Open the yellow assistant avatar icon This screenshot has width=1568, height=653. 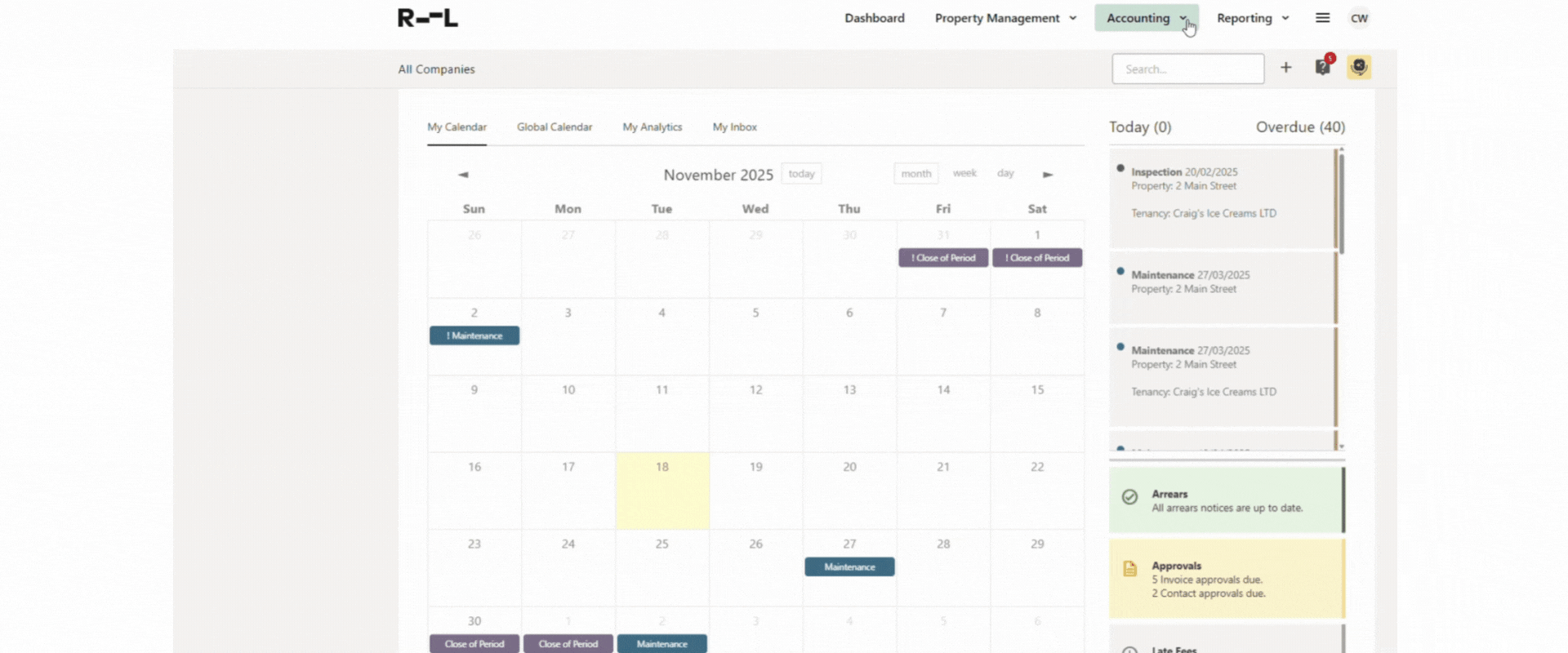click(1359, 67)
